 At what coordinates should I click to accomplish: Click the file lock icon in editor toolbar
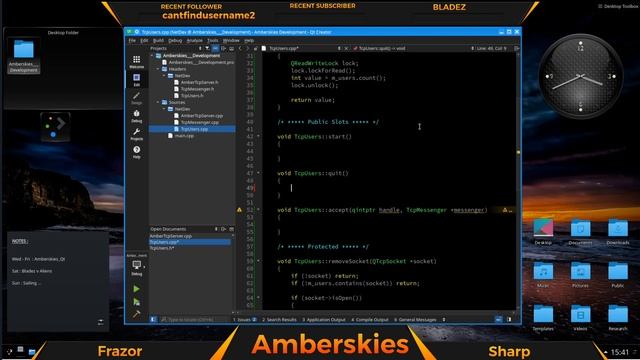click(x=256, y=48)
